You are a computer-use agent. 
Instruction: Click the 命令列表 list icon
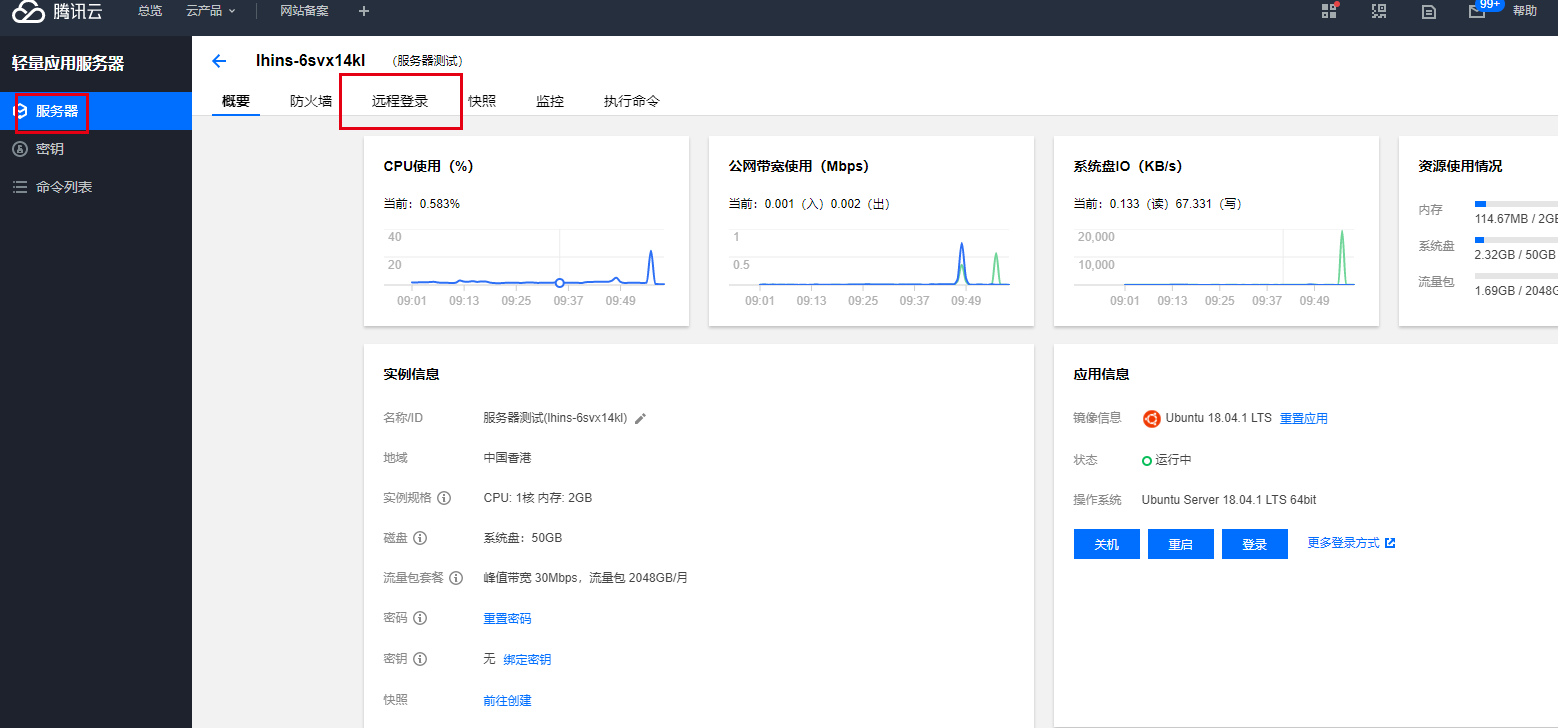[20, 187]
